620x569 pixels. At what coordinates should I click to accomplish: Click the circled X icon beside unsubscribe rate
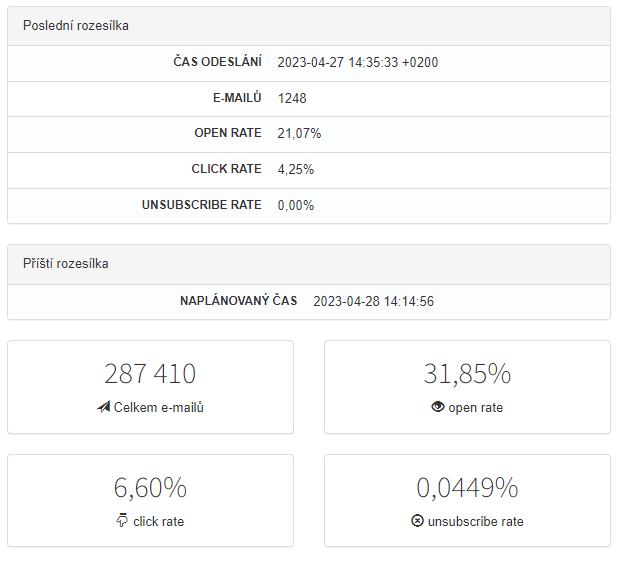[x=417, y=522]
